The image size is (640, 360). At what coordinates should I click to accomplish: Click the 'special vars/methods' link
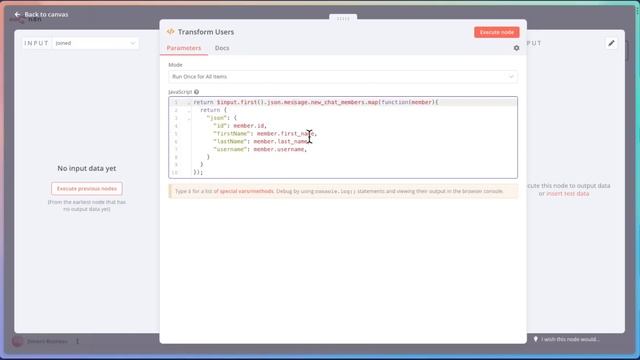pyautogui.click(x=247, y=191)
